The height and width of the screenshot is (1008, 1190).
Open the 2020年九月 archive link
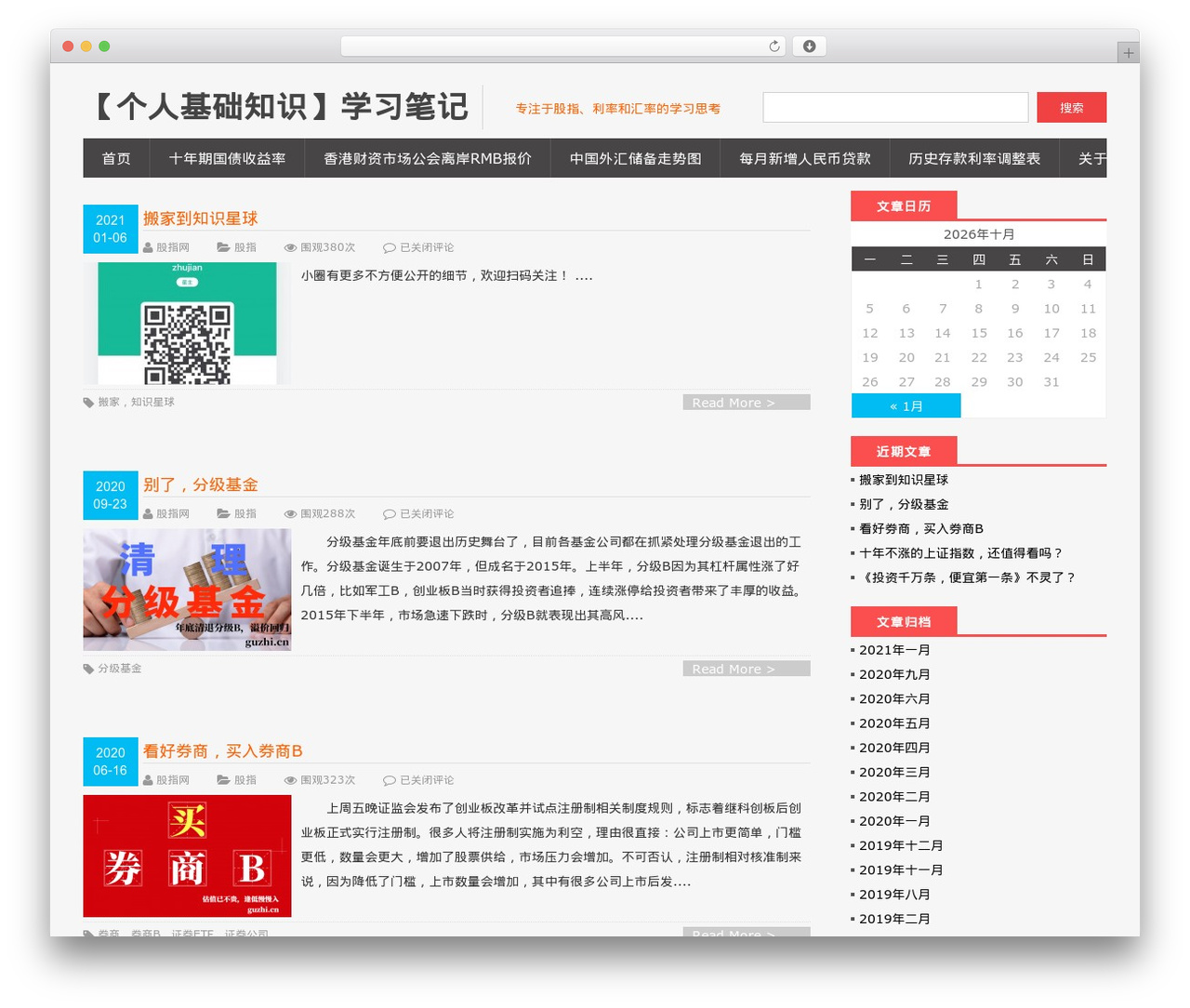pos(894,674)
